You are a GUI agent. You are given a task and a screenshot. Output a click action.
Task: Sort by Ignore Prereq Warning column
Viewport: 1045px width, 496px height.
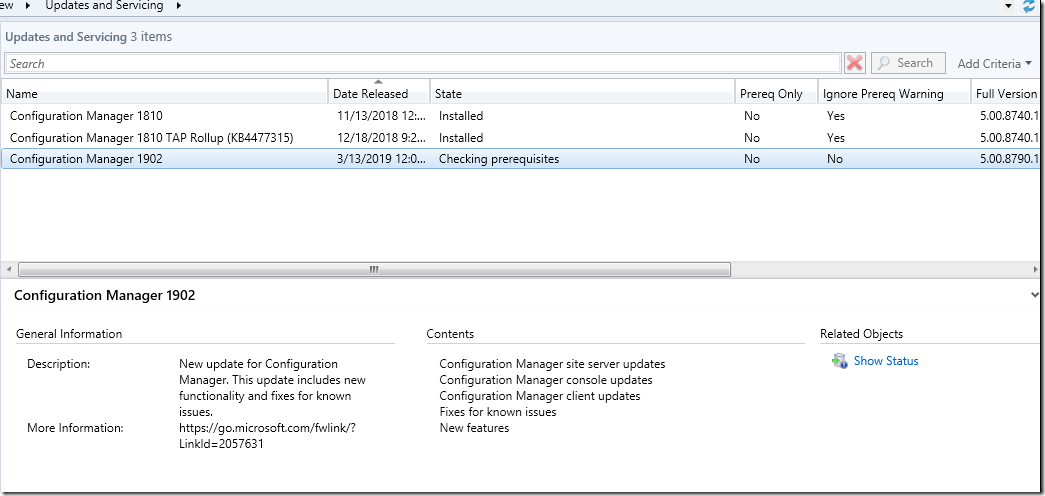[x=894, y=93]
